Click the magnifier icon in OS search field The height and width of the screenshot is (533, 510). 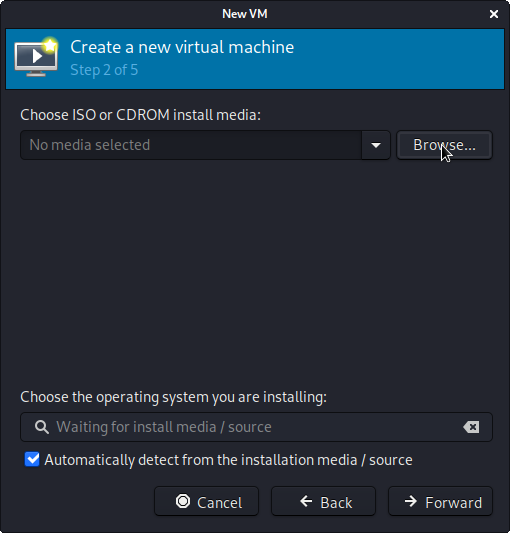point(42,427)
